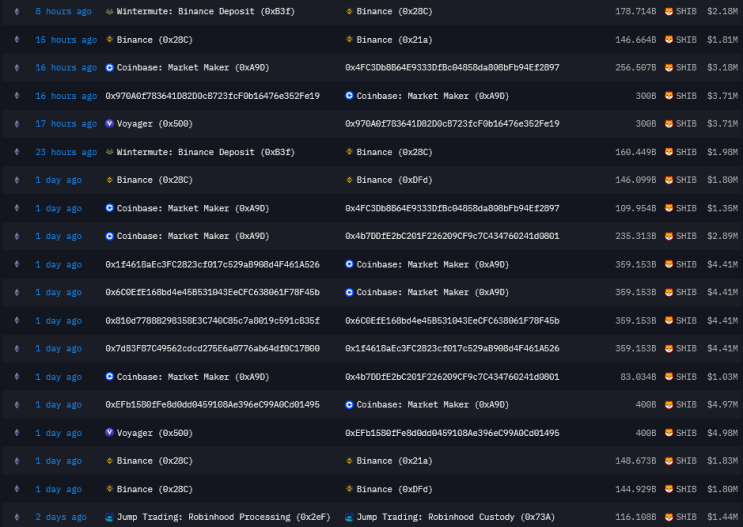Click the Wintermute logo in the 160.449B row

[x=109, y=152]
